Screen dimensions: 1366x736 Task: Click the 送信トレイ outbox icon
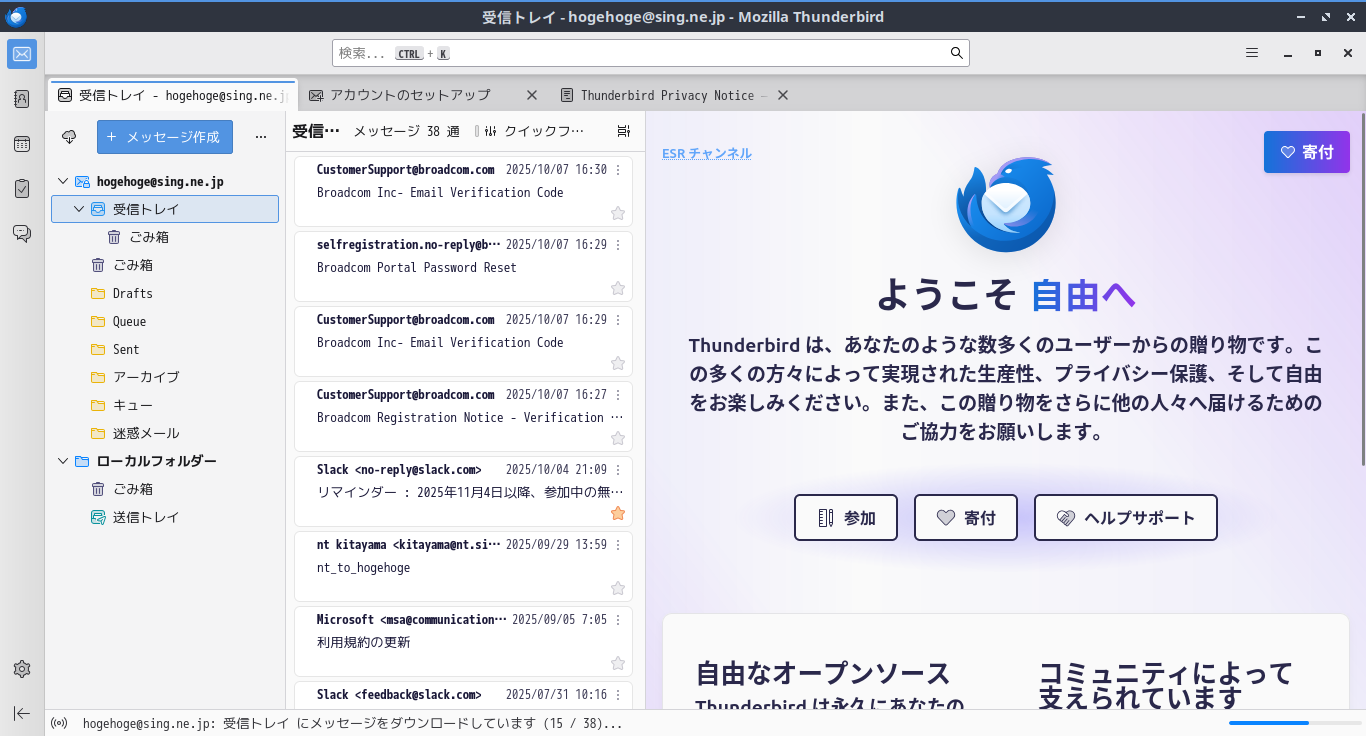pos(98,517)
